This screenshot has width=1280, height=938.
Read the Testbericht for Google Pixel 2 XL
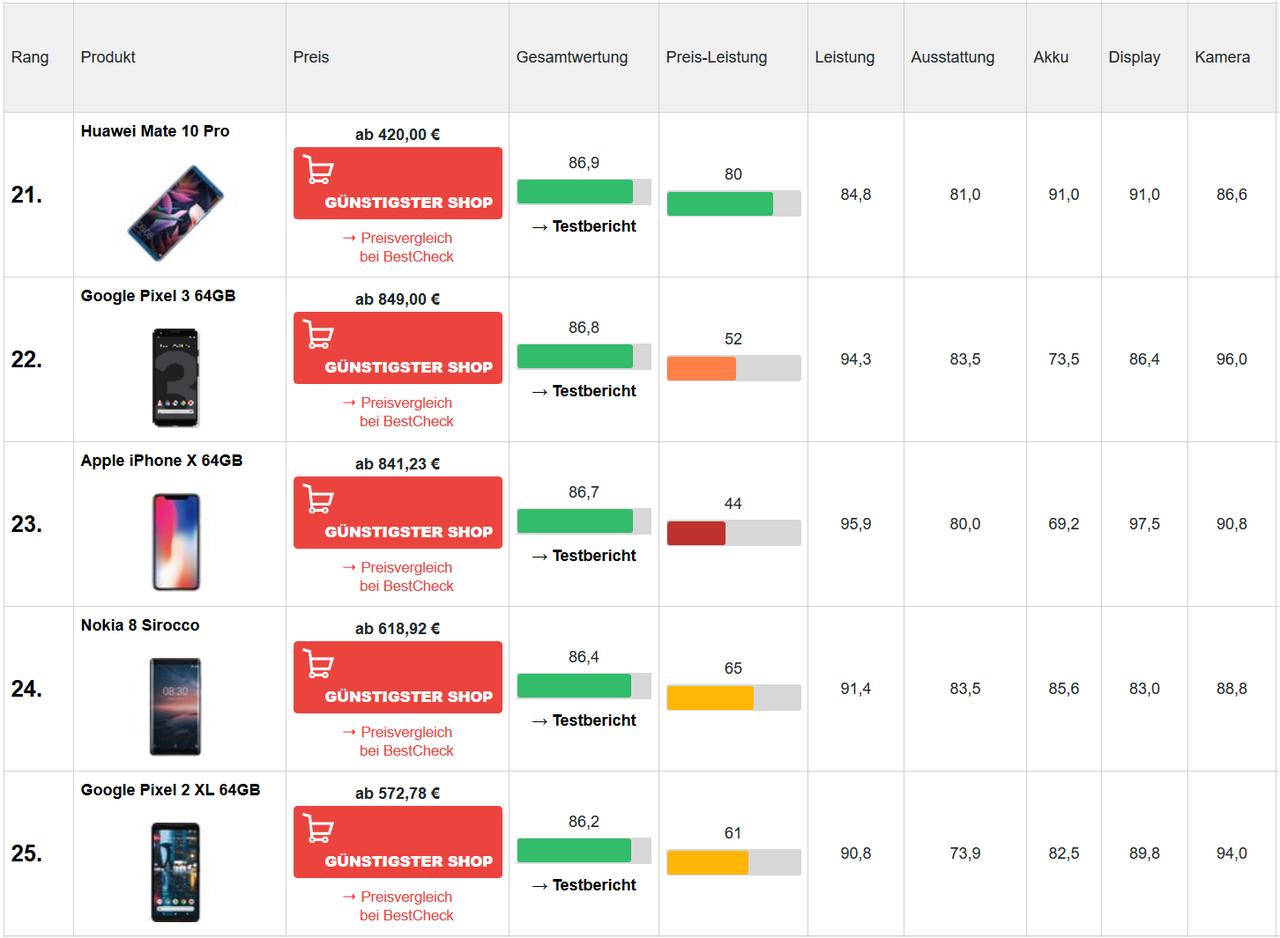[x=584, y=885]
